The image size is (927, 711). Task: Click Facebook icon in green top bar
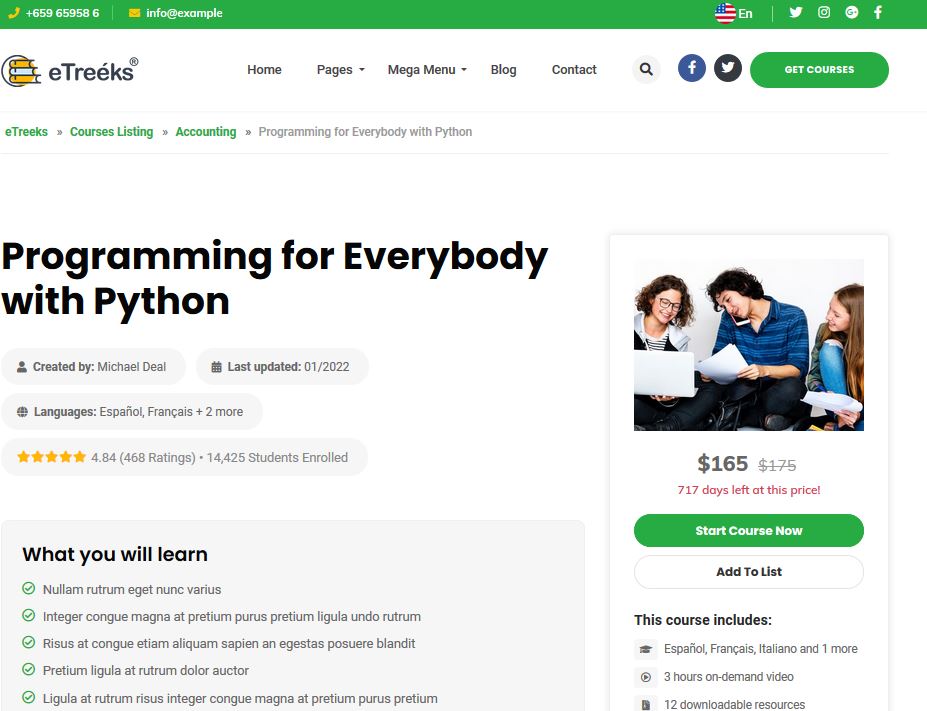pyautogui.click(x=878, y=12)
